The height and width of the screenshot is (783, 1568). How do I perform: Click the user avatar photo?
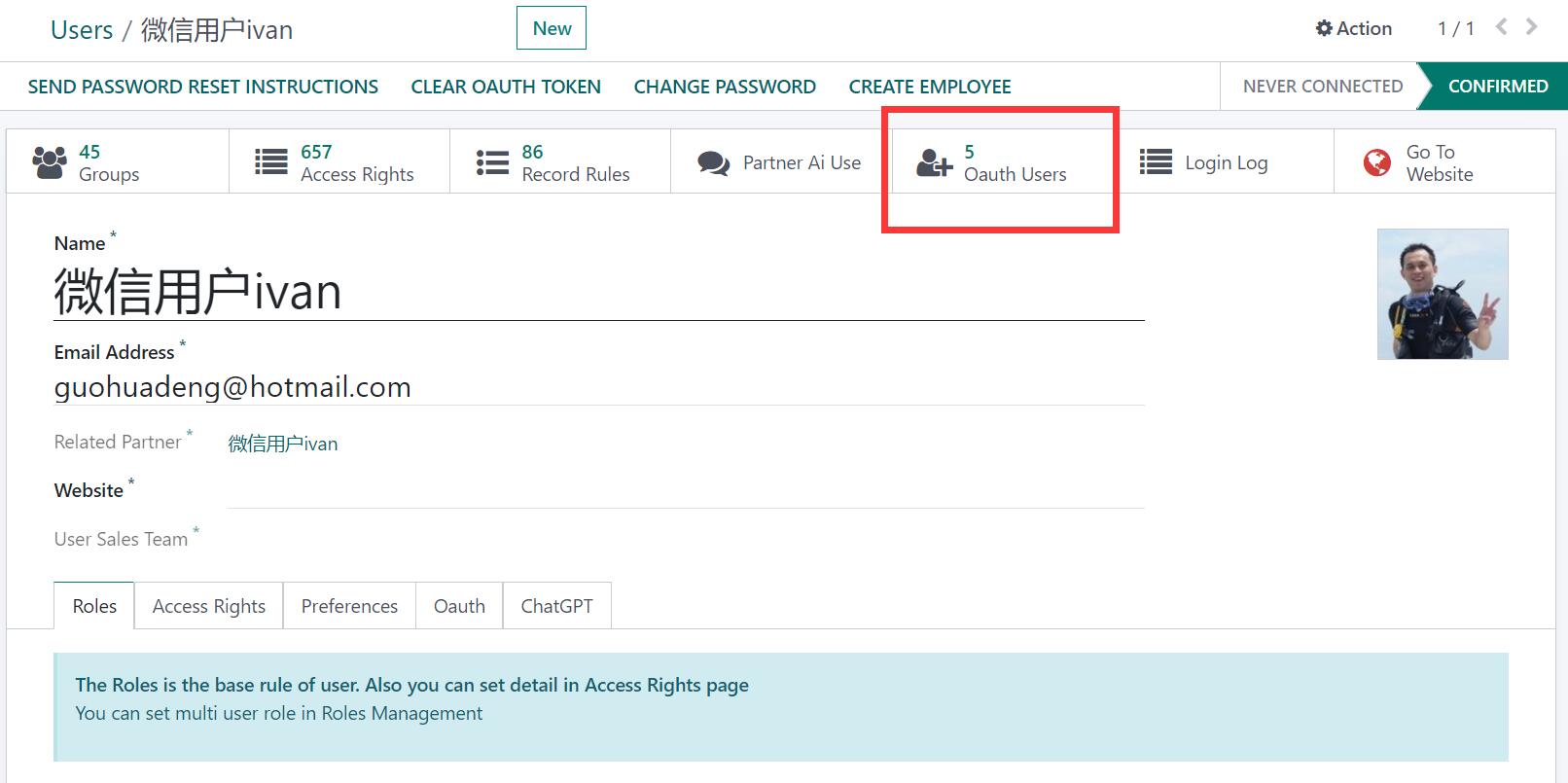pos(1442,294)
